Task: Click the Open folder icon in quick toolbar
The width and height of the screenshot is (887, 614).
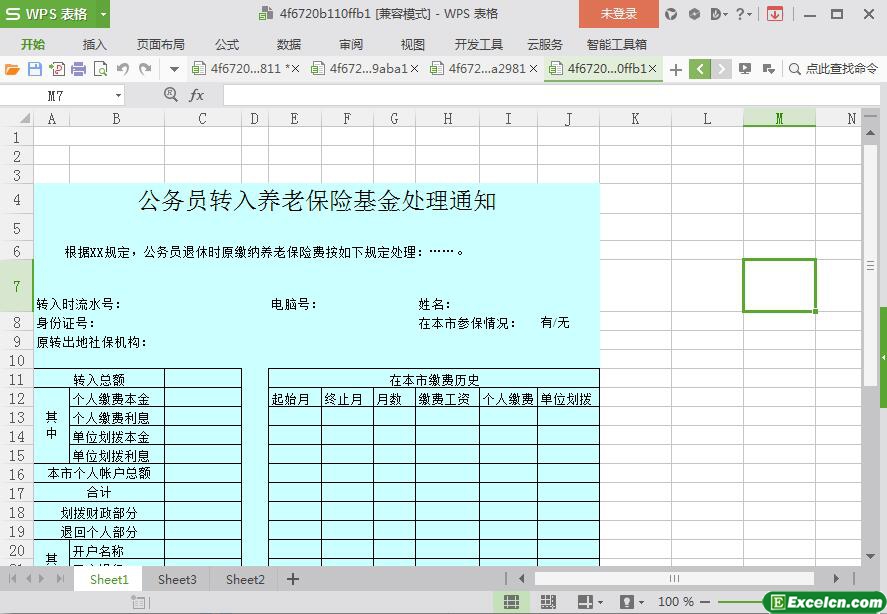Action: tap(12, 69)
